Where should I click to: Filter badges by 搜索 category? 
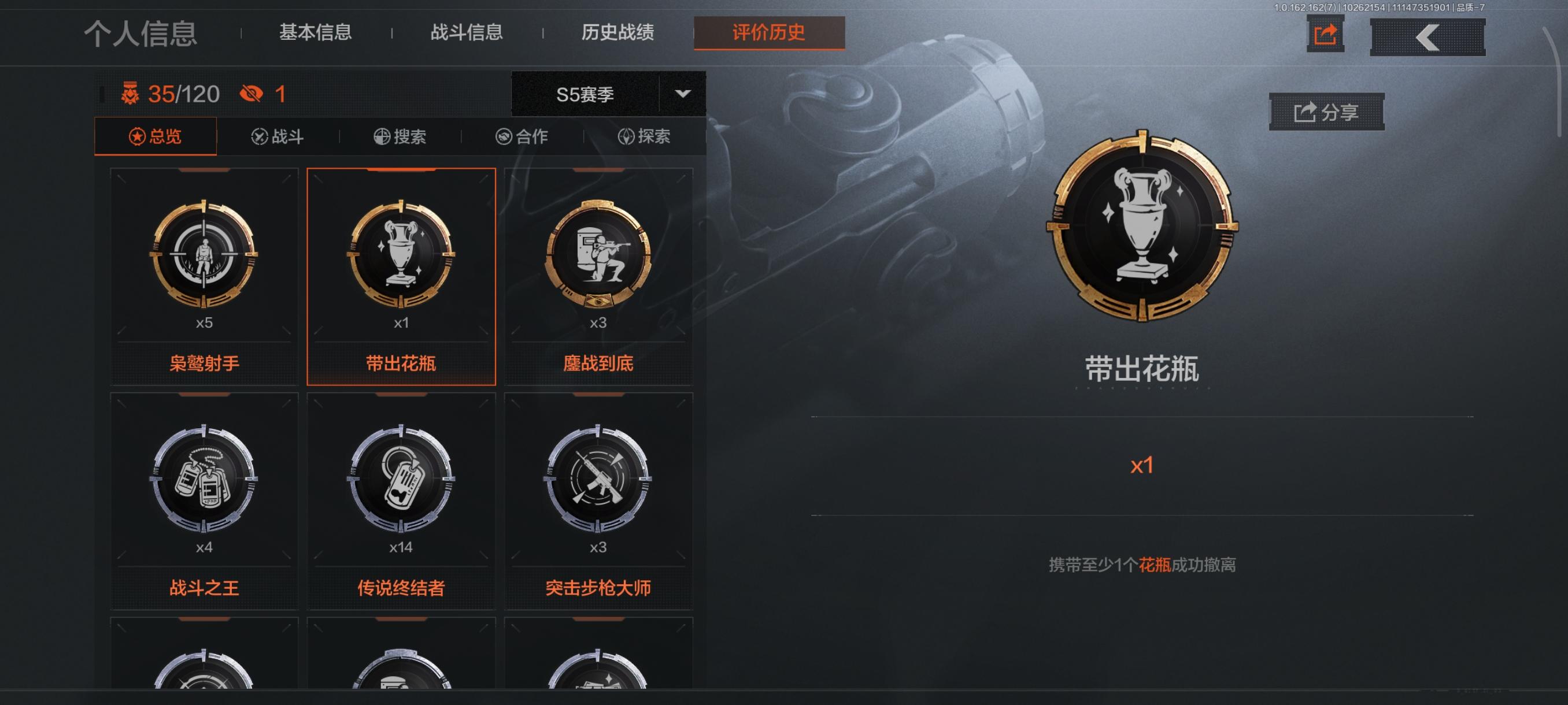(400, 136)
